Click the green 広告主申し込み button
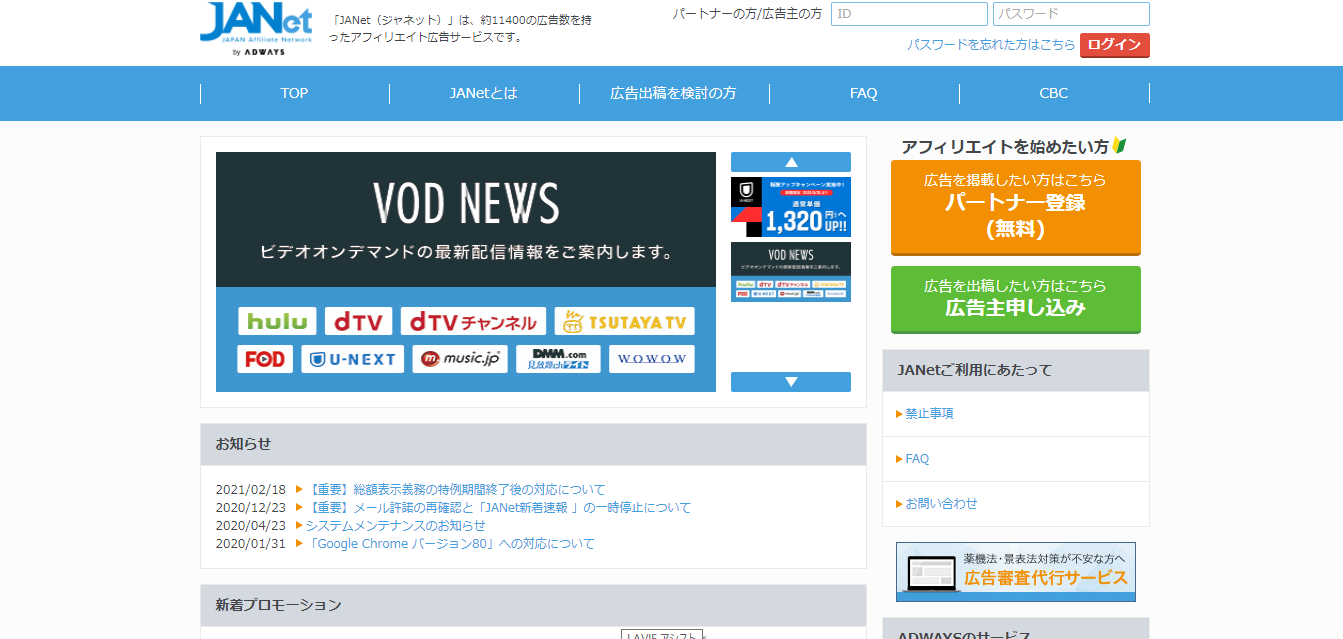 [1016, 299]
